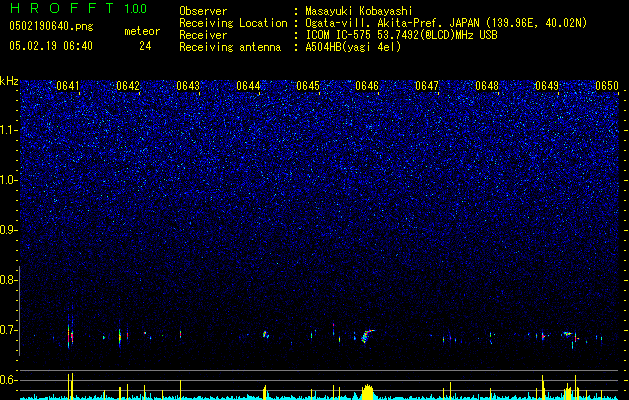Click the 0642 time marker
This screenshot has height=400, width=629.
click(x=128, y=86)
